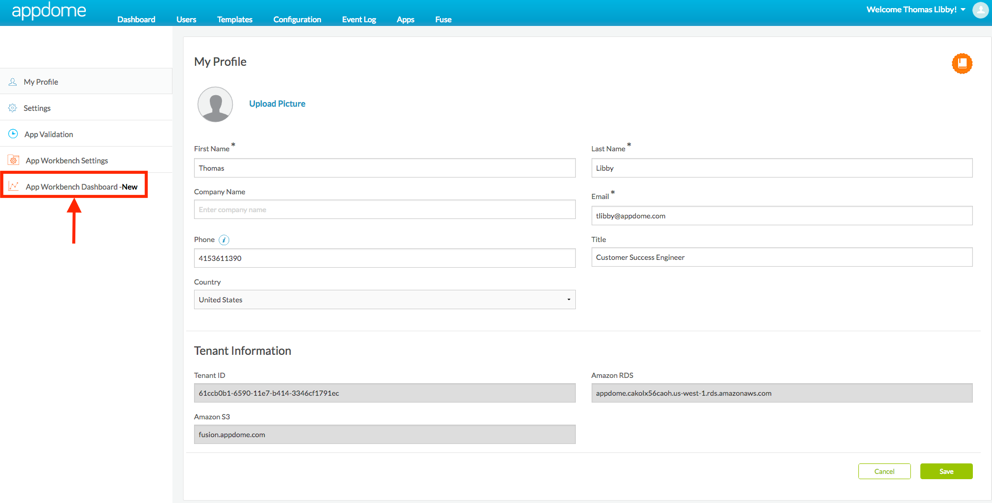Click the green Save button
The height and width of the screenshot is (503, 992).
946,471
